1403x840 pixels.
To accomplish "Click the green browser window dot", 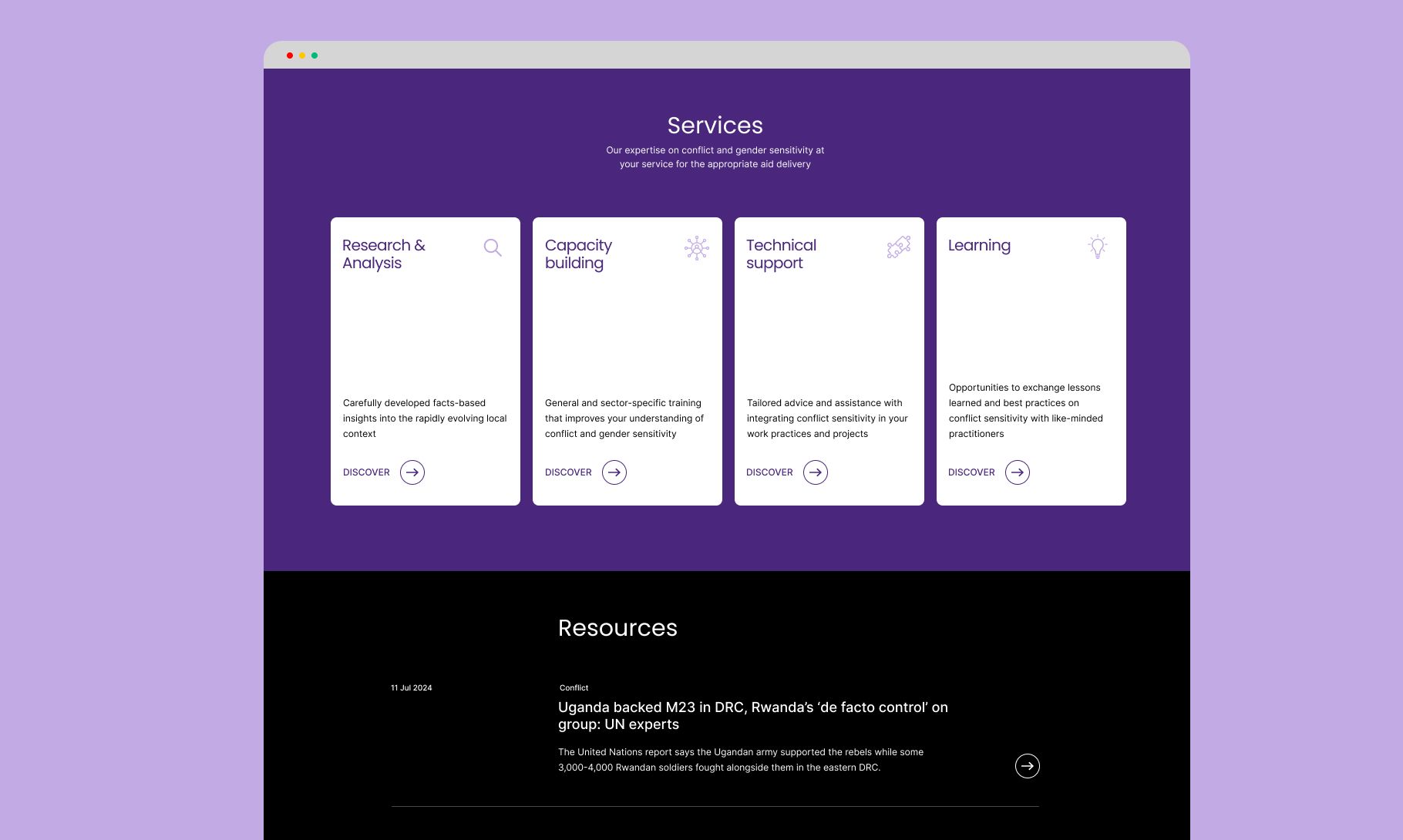I will point(315,55).
